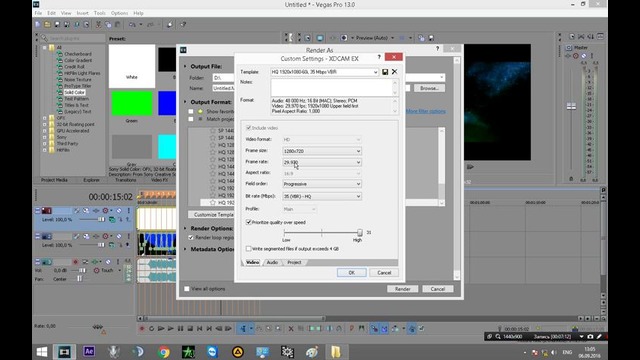Image resolution: width=640 pixels, height=360 pixels.
Task: Check Show favorites only box in Render As
Action: (191, 111)
